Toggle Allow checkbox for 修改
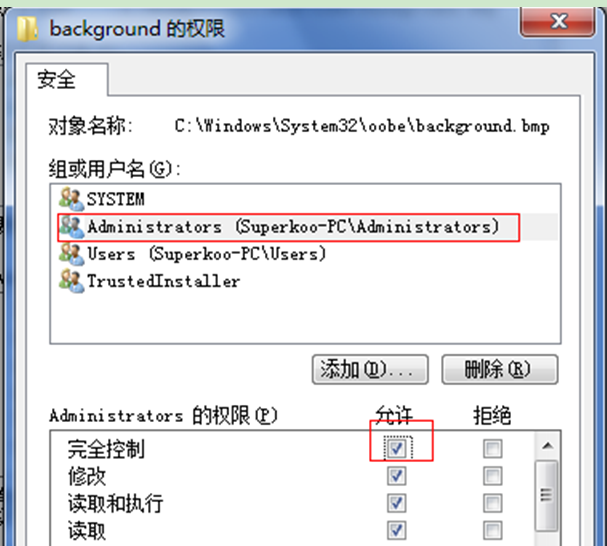607x546 pixels. click(x=397, y=476)
